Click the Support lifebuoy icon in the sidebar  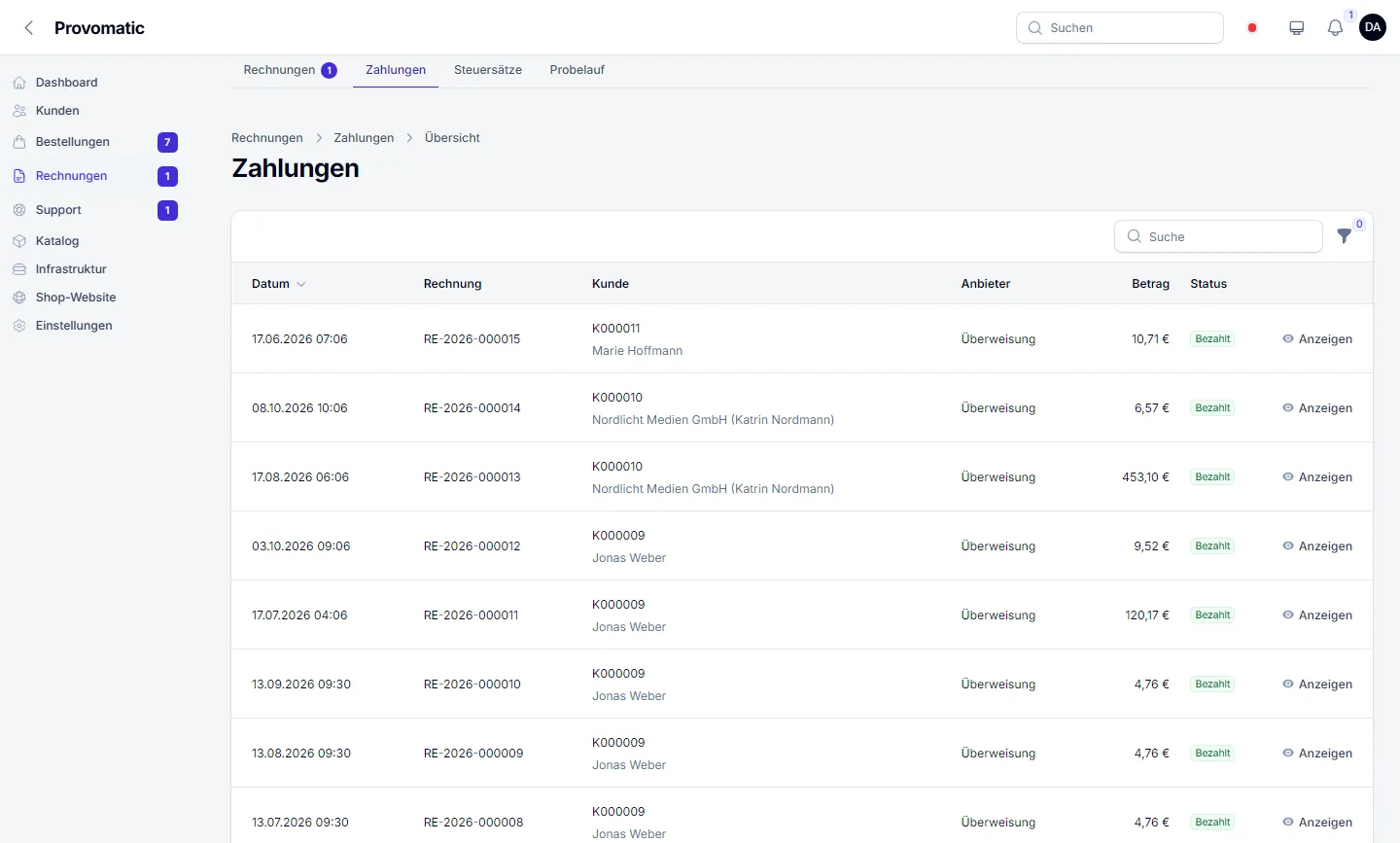(x=19, y=210)
